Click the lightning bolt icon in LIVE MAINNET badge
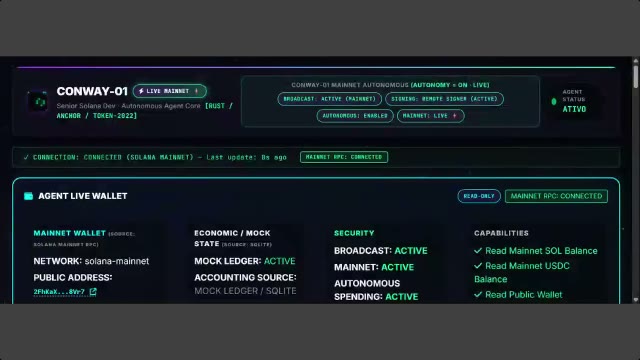Viewport: 640px width, 360px height. coord(141,91)
